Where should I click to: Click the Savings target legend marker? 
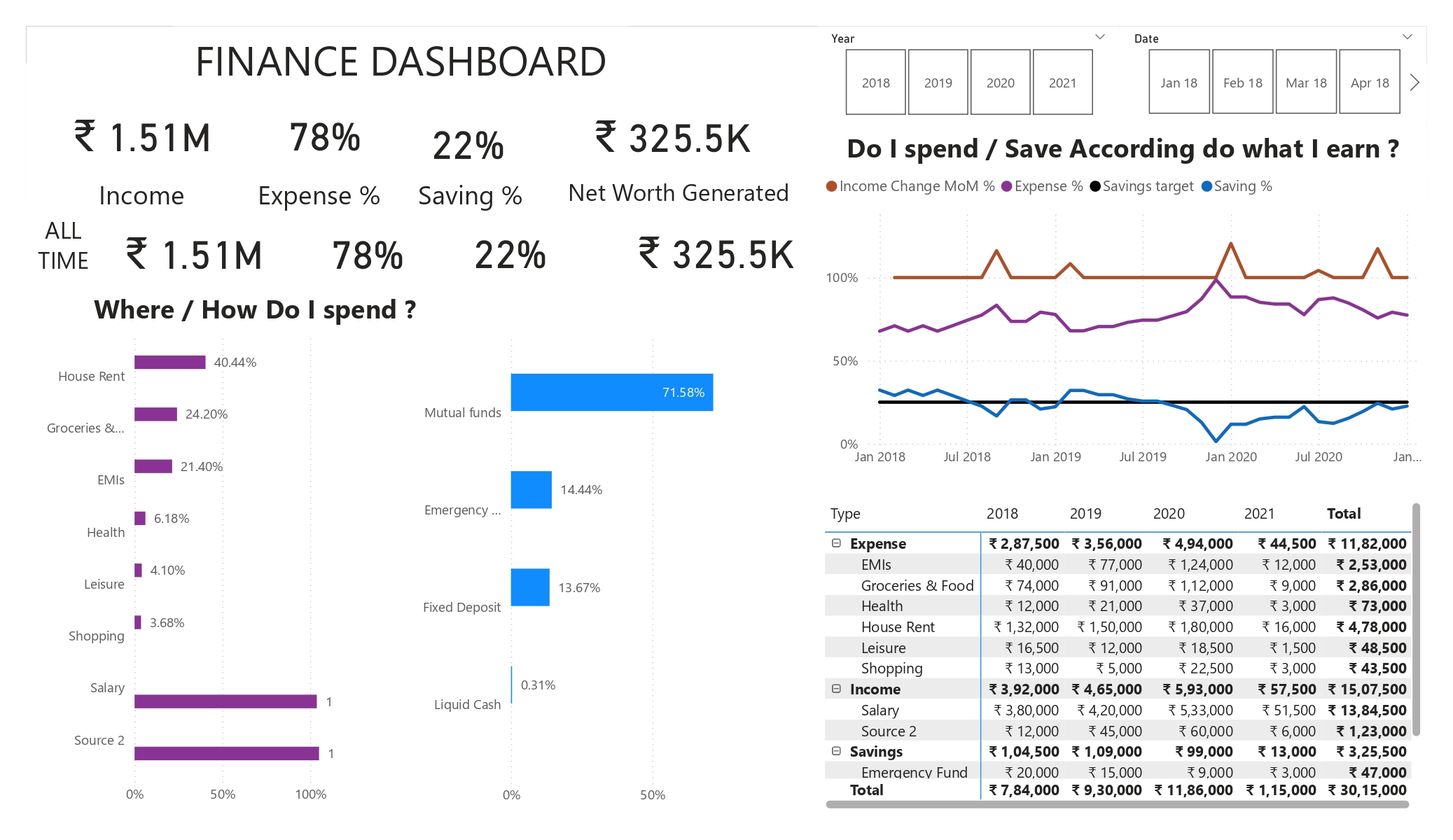click(x=1095, y=186)
